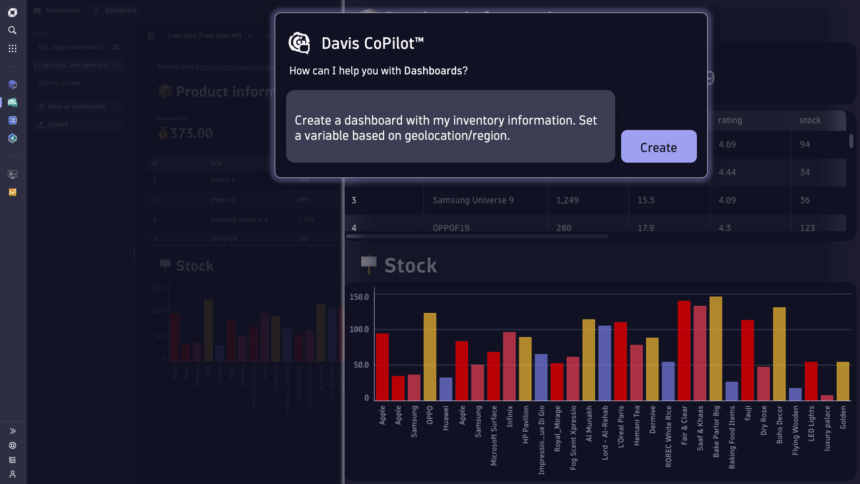860x484 pixels.
Task: Sort table by the stock column header
Action: (x=809, y=121)
